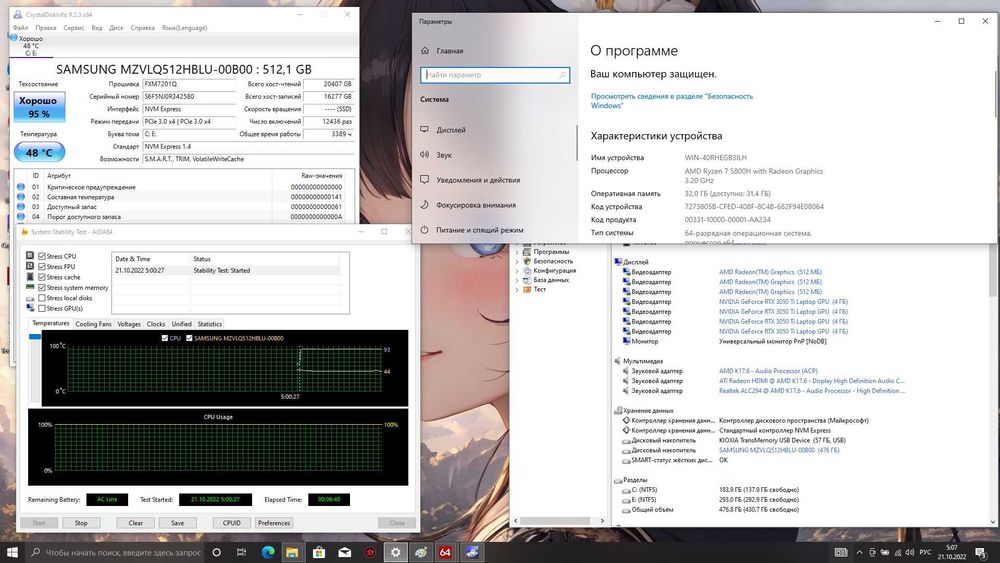
Task: Switch to Voltages tab
Action: click(x=129, y=324)
